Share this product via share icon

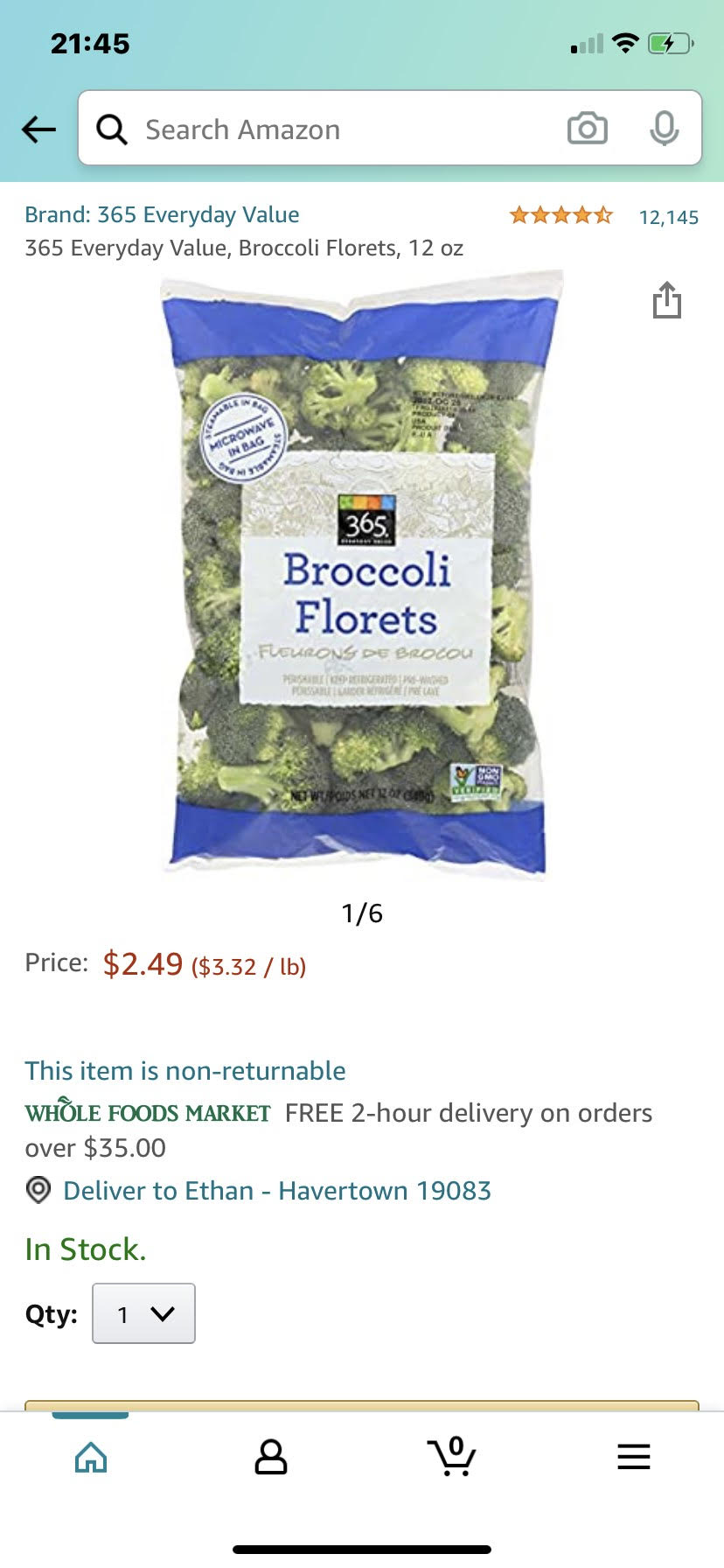coord(666,300)
